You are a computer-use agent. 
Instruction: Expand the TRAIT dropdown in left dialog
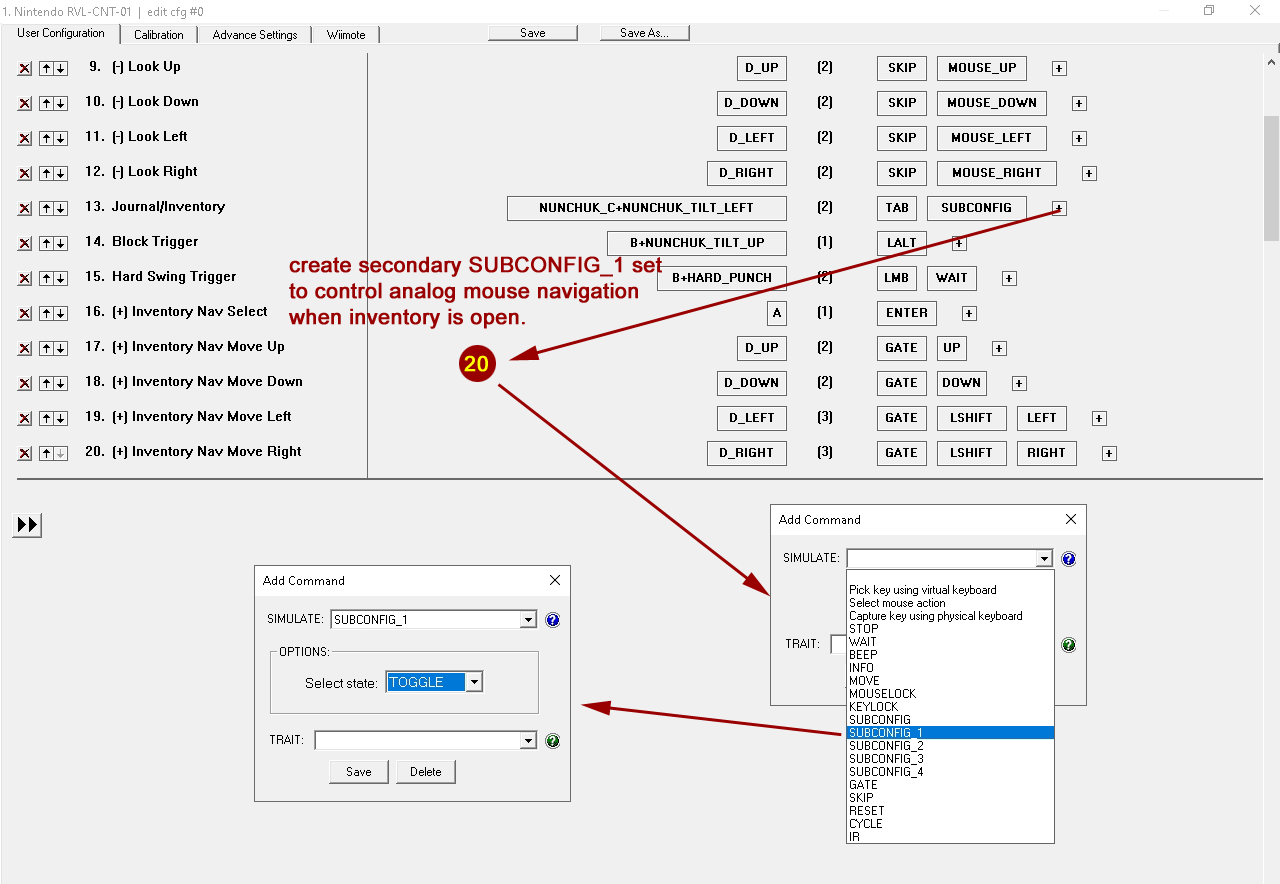pyautogui.click(x=528, y=741)
